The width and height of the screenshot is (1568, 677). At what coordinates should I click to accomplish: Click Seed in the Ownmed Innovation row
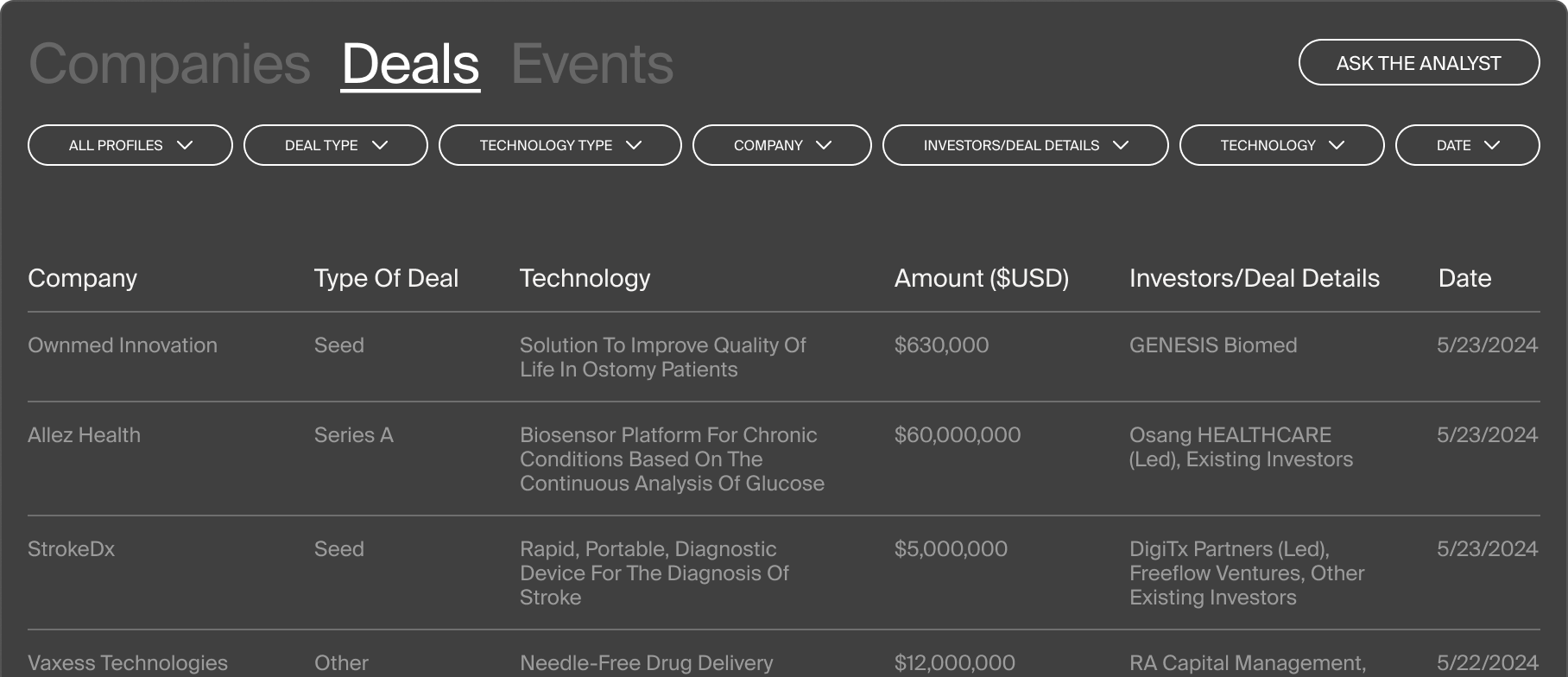338,345
